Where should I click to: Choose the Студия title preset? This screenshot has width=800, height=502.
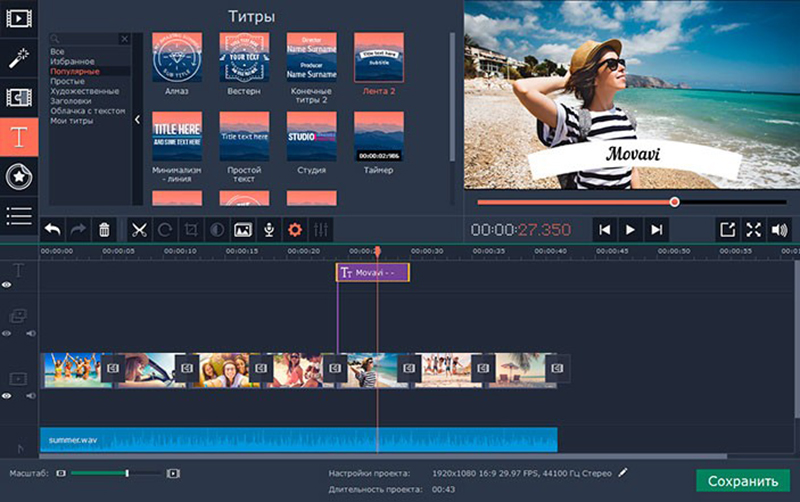click(311, 137)
